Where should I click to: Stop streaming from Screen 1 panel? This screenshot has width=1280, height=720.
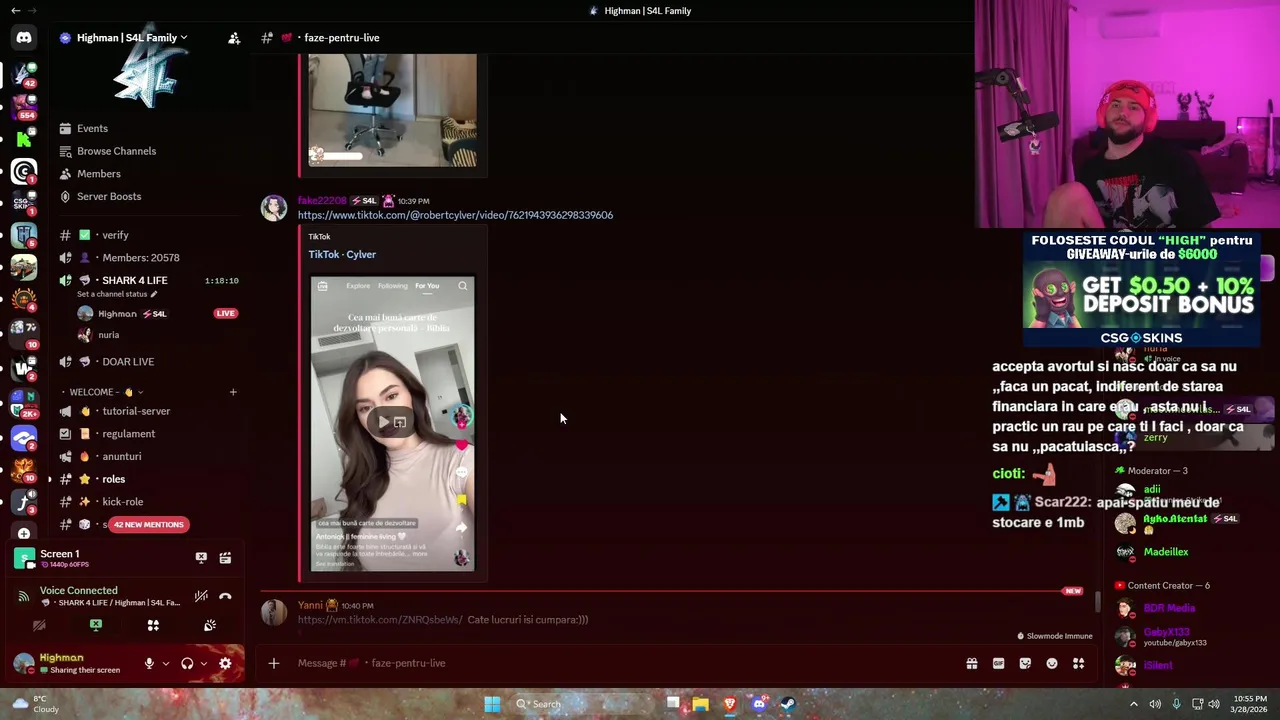[201, 558]
